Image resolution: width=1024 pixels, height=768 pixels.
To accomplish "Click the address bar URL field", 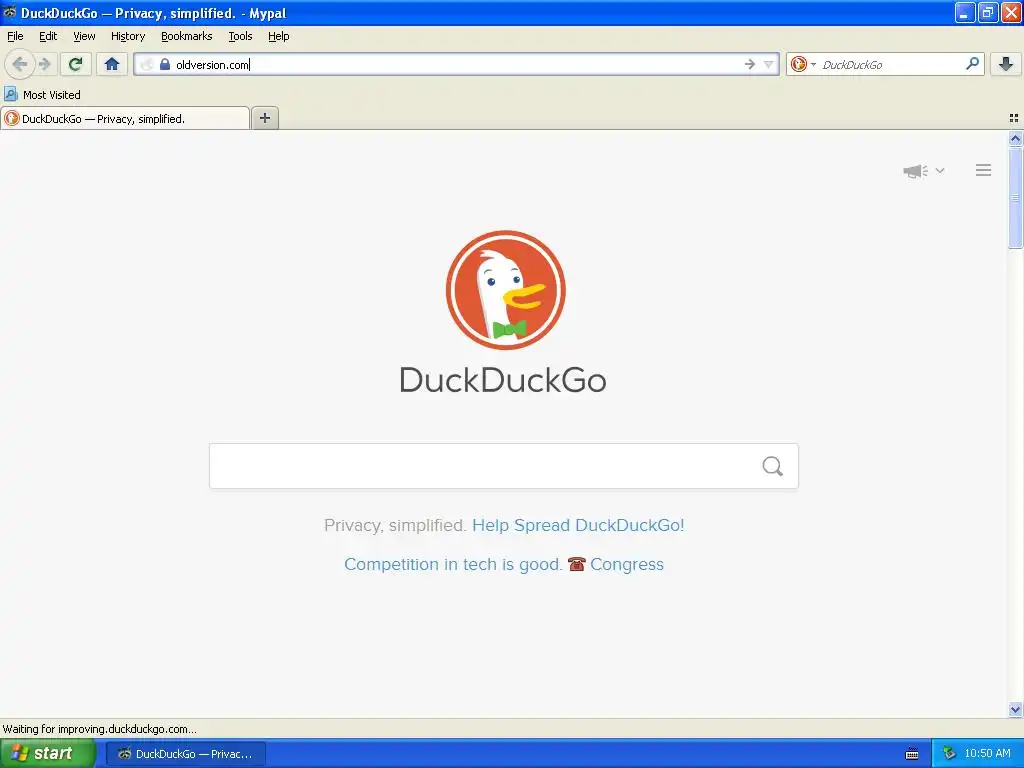I will pos(457,64).
